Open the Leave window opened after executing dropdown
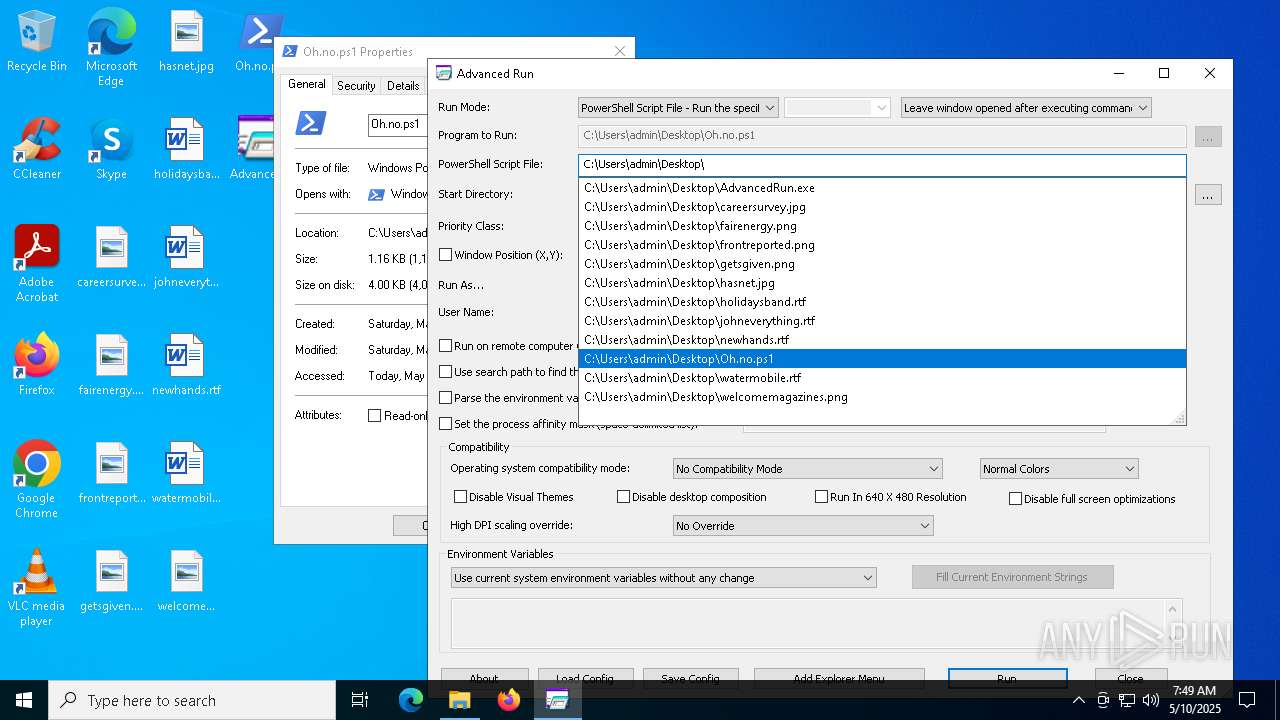The image size is (1280, 720). tap(1026, 108)
